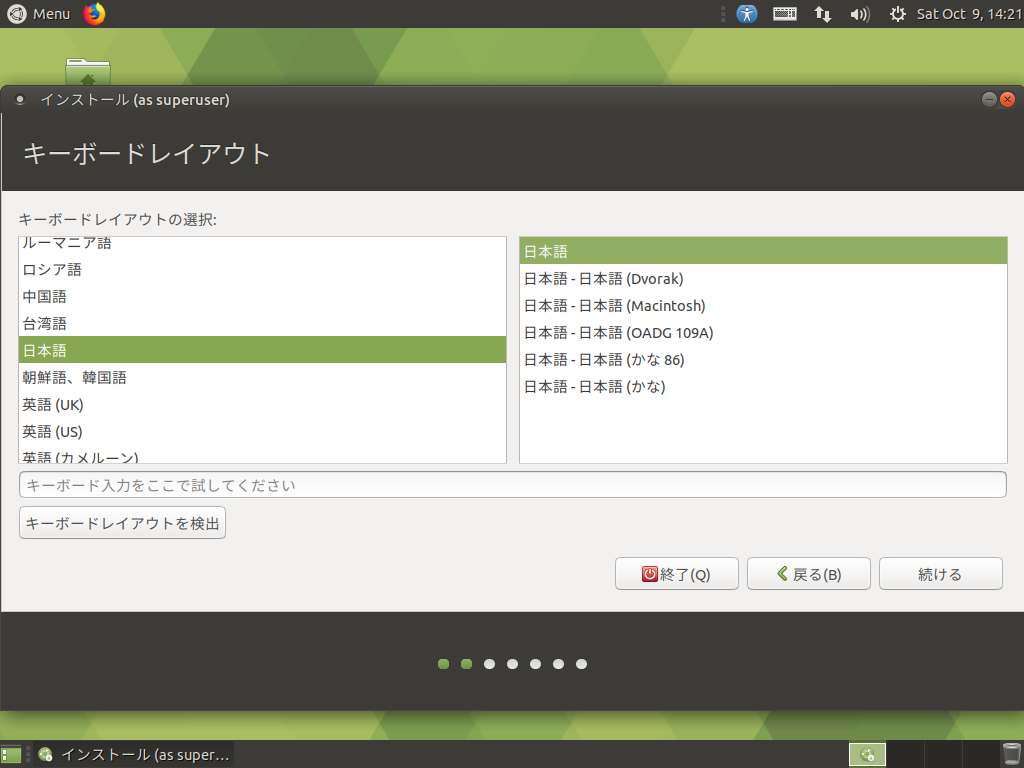Open the accessibility icon in the system tray
Image resolution: width=1024 pixels, height=768 pixels.
point(746,14)
